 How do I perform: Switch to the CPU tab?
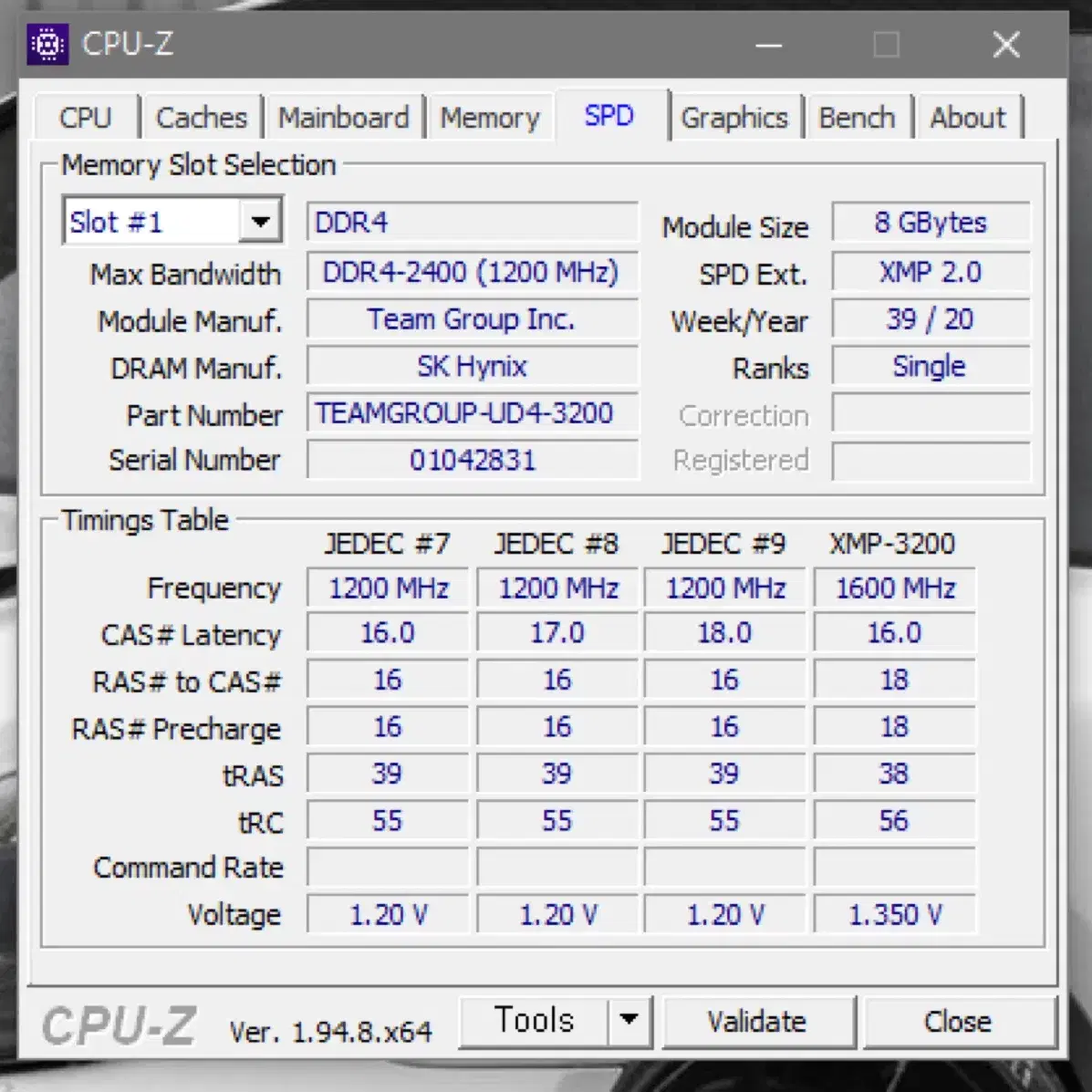click(85, 118)
